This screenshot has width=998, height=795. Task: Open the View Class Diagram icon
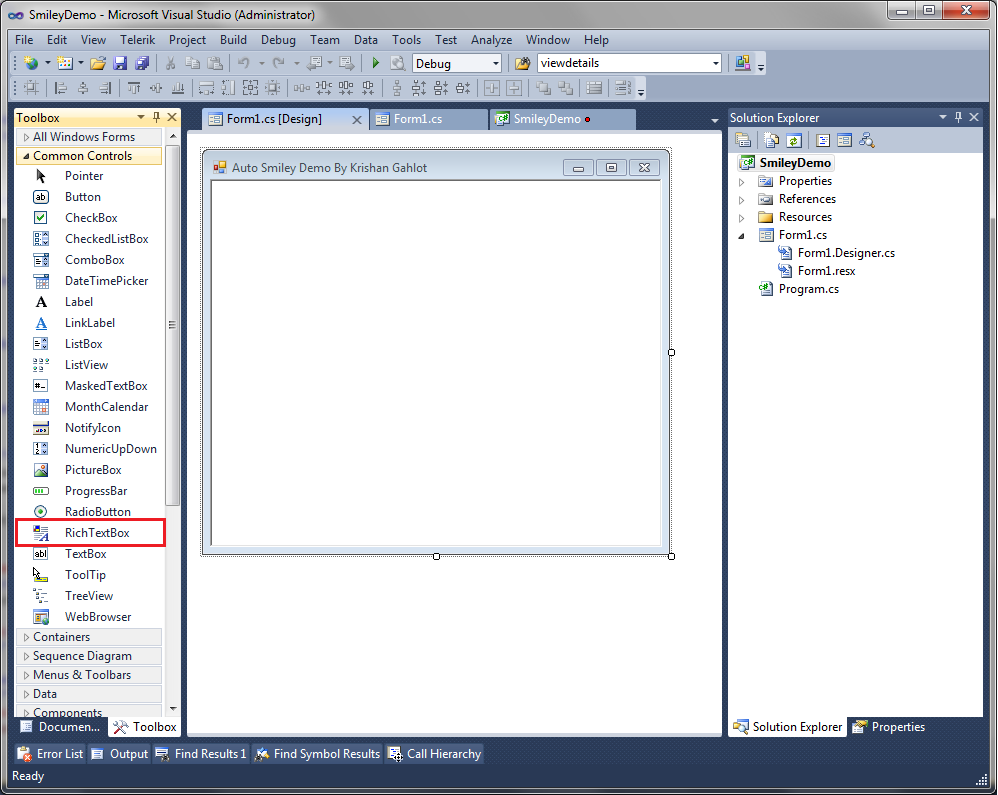tap(866, 140)
